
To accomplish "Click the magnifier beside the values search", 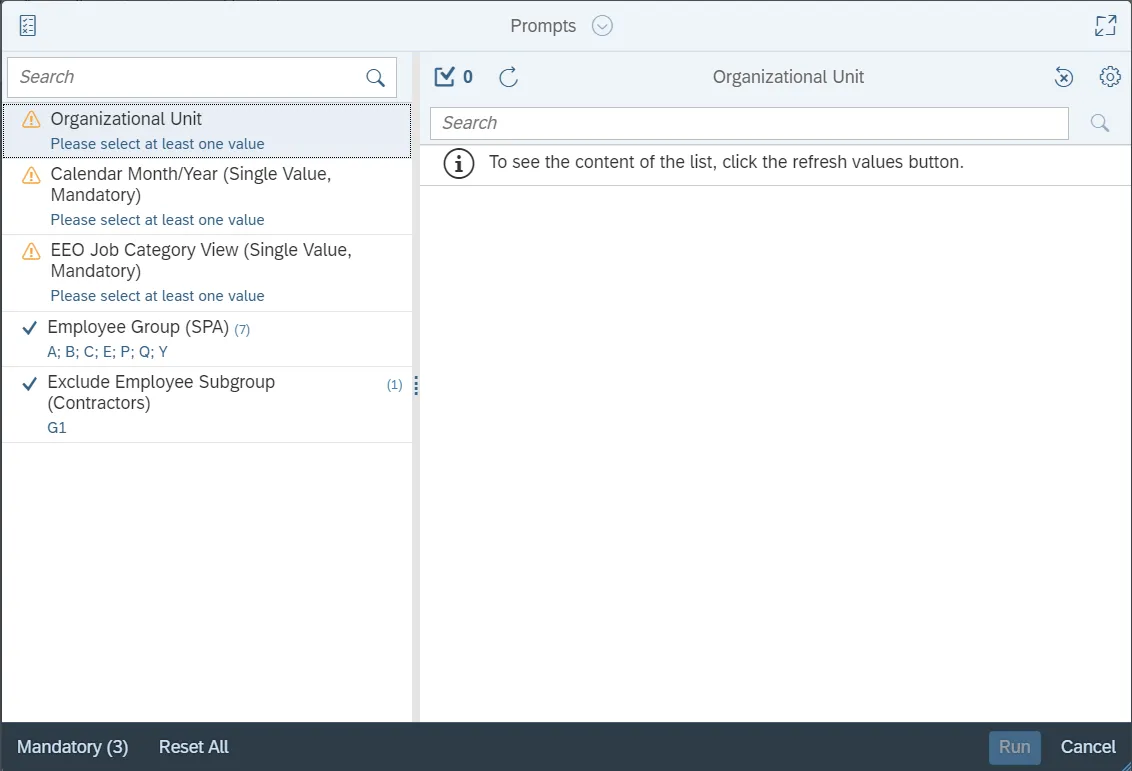I will (1100, 123).
